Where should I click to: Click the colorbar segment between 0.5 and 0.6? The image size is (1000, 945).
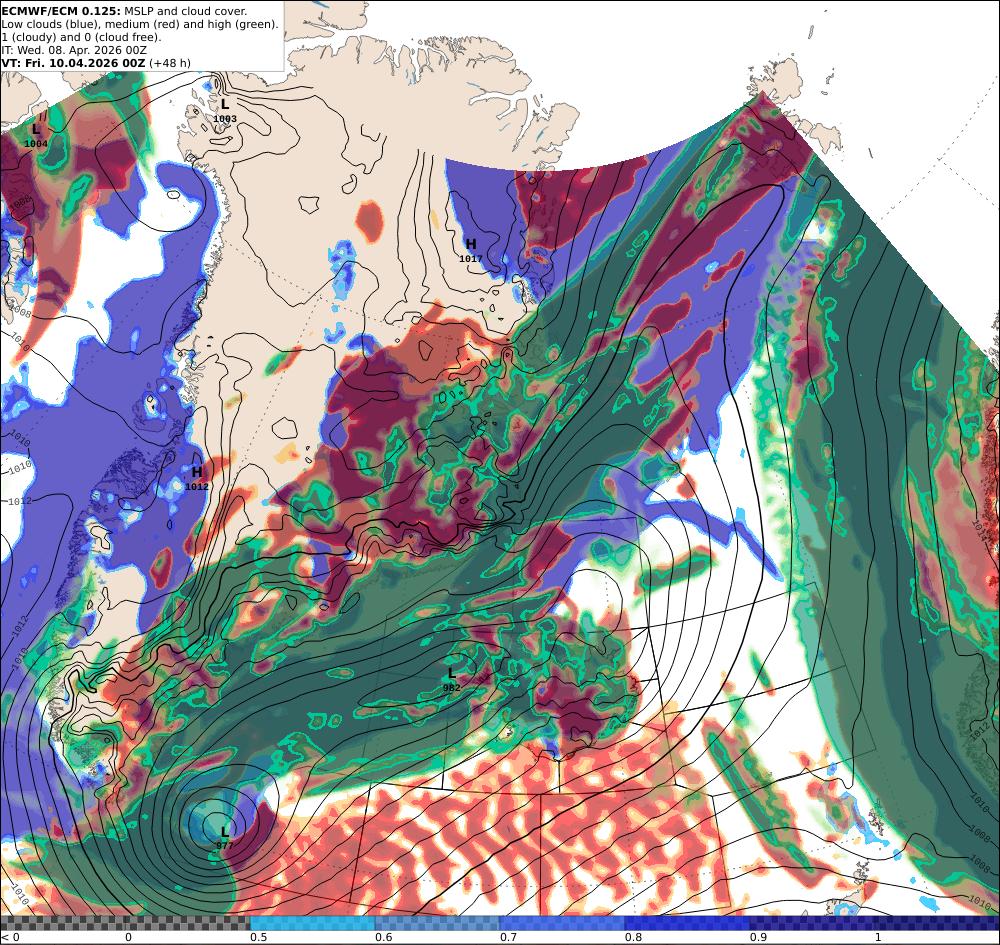[312, 923]
